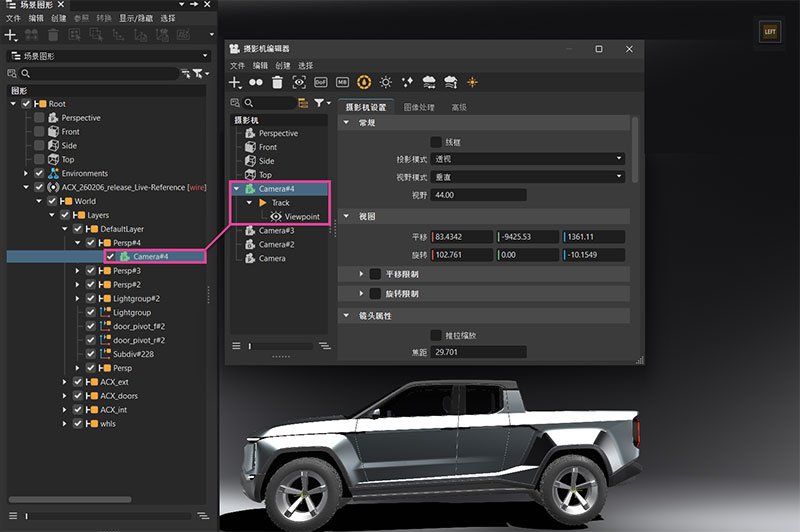
Task: Open the 编辑 menu in Scenegraph
Action: click(x=36, y=18)
